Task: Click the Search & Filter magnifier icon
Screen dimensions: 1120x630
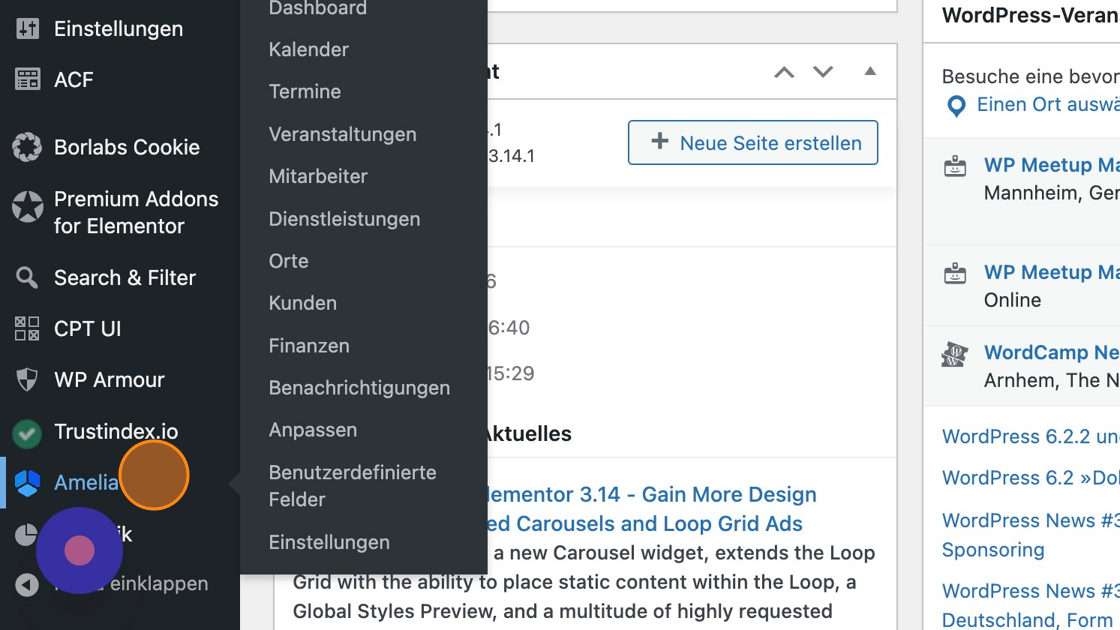Action: [27, 277]
